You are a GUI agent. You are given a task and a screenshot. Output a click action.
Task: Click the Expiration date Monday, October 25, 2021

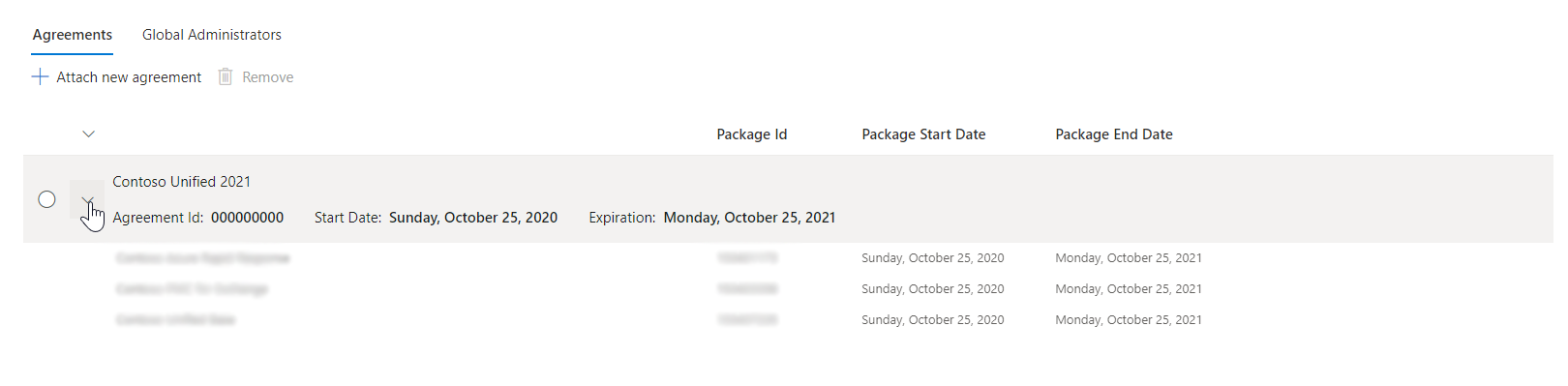pyautogui.click(x=749, y=218)
